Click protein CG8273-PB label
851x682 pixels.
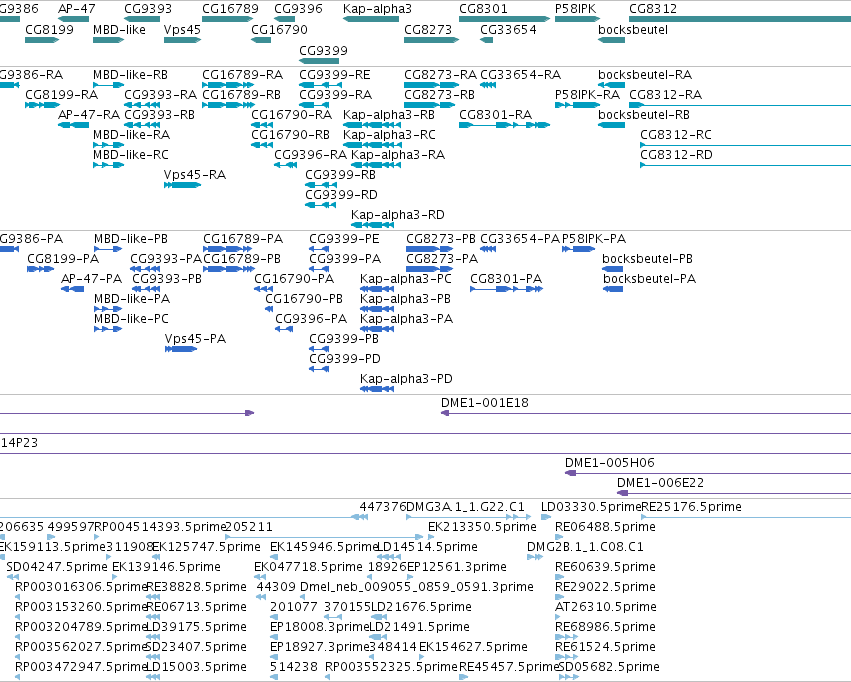[x=441, y=238]
